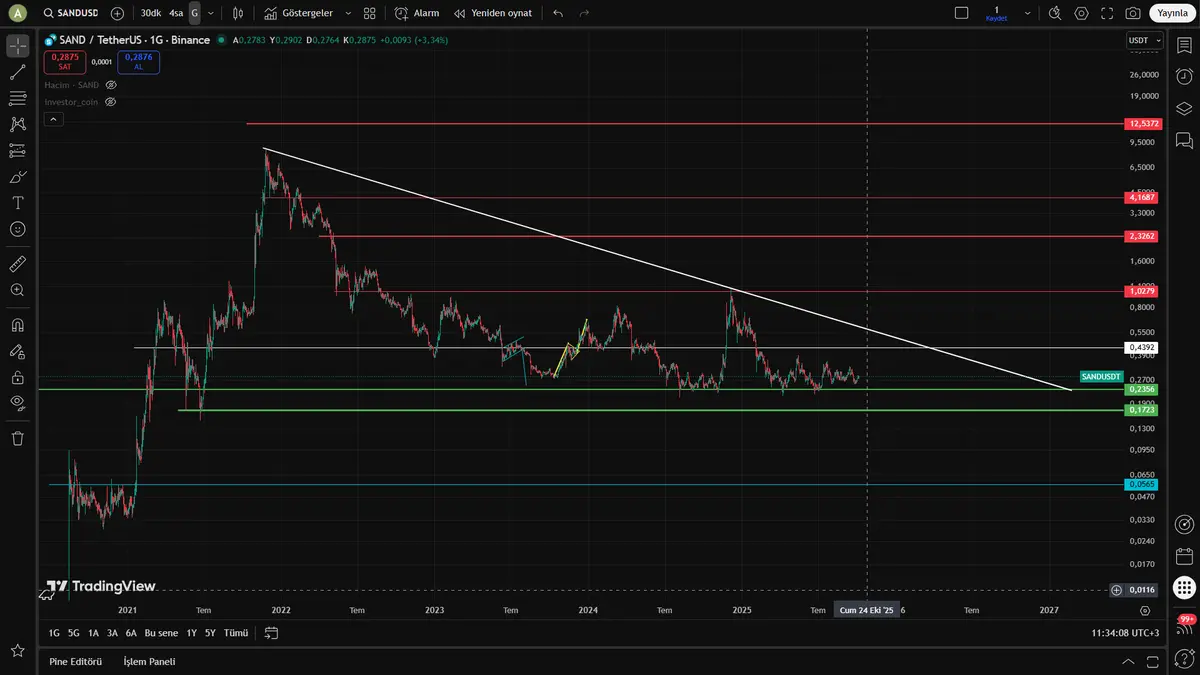Open the candlestick chart style selector
This screenshot has height=675, width=1200.
[238, 13]
